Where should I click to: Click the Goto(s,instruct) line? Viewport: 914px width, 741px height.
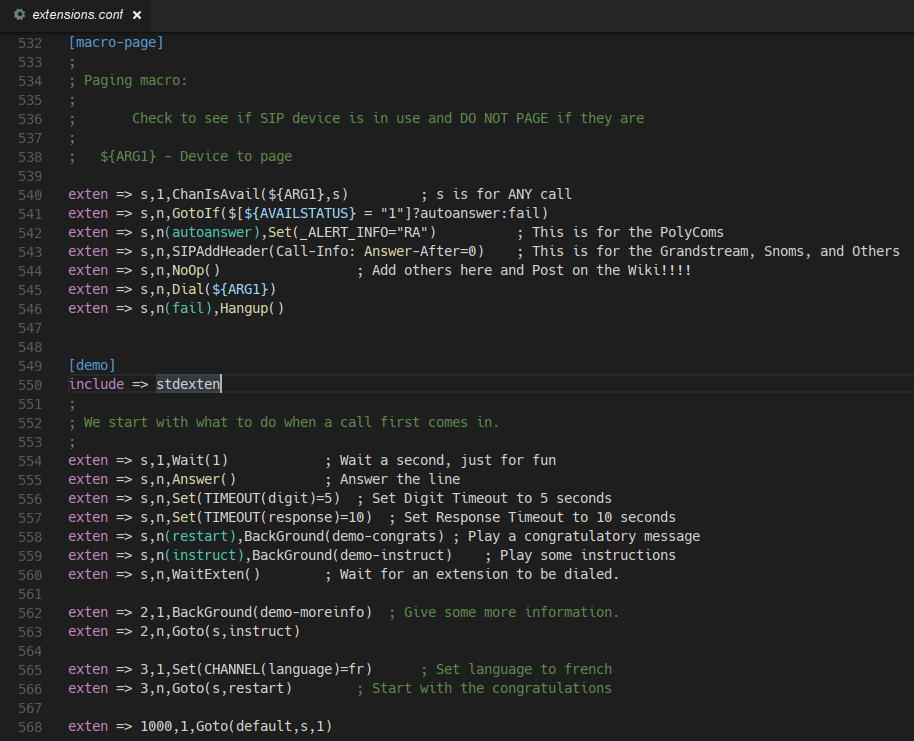pyautogui.click(x=184, y=631)
